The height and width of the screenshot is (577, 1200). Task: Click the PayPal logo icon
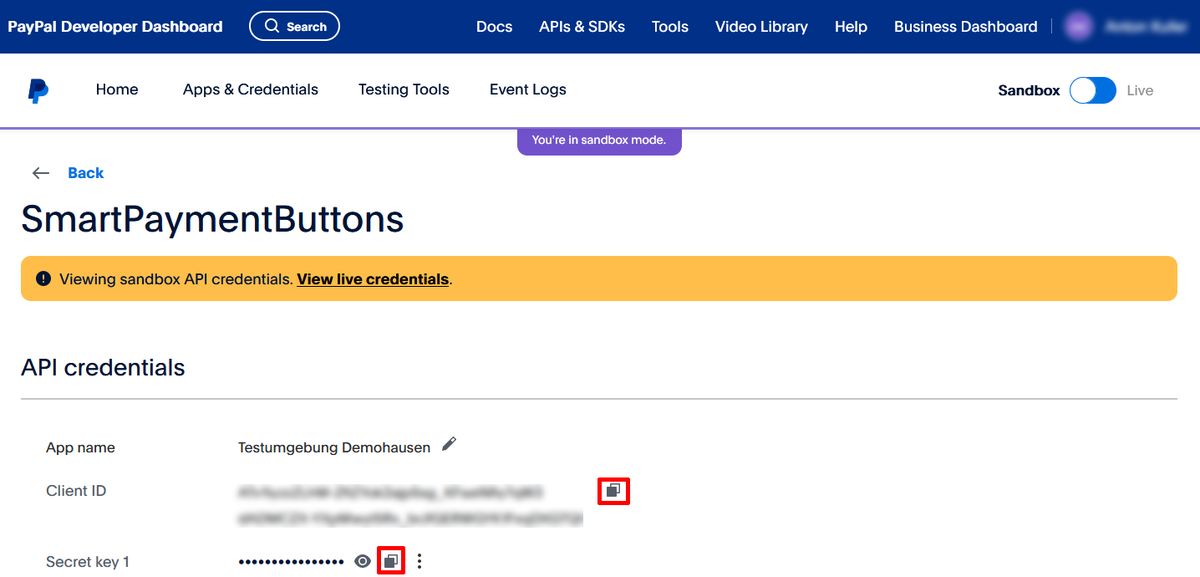(38, 91)
